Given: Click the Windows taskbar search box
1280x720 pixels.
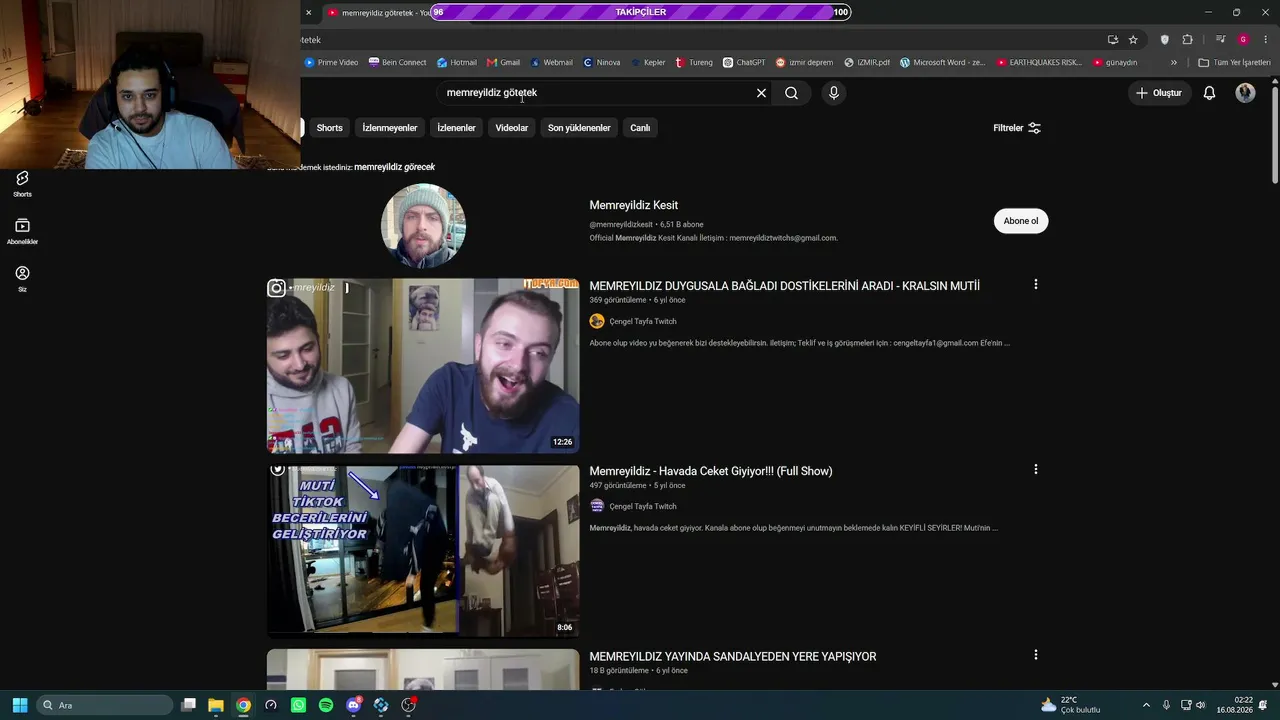Looking at the screenshot, I should [105, 705].
